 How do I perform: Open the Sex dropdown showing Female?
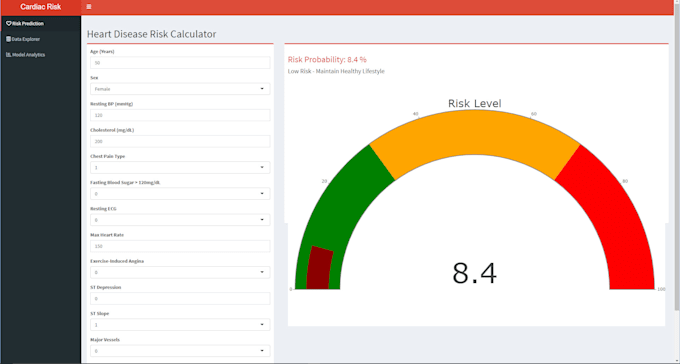click(x=180, y=89)
